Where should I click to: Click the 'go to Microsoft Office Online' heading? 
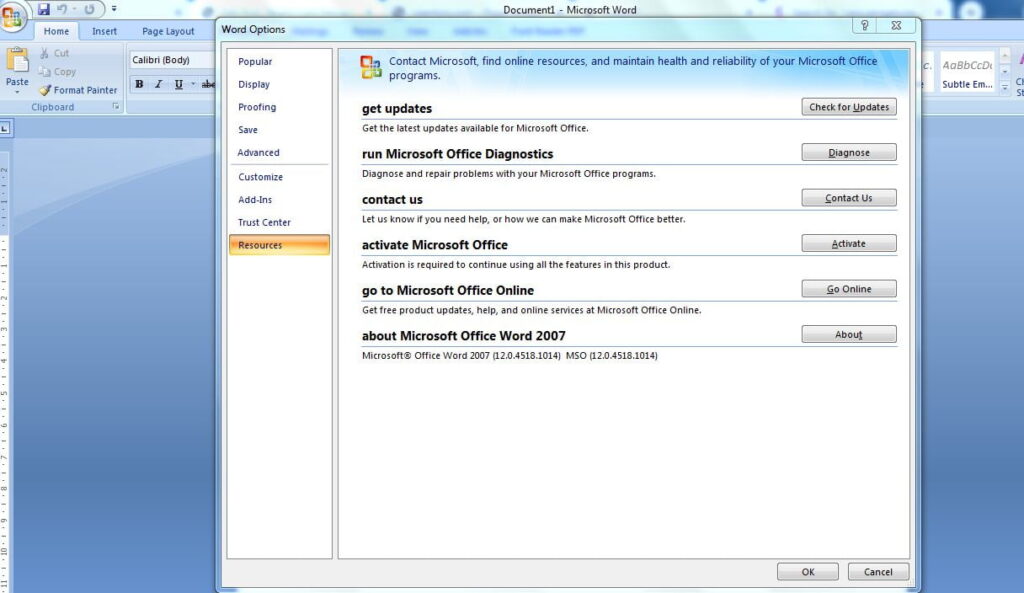click(448, 291)
